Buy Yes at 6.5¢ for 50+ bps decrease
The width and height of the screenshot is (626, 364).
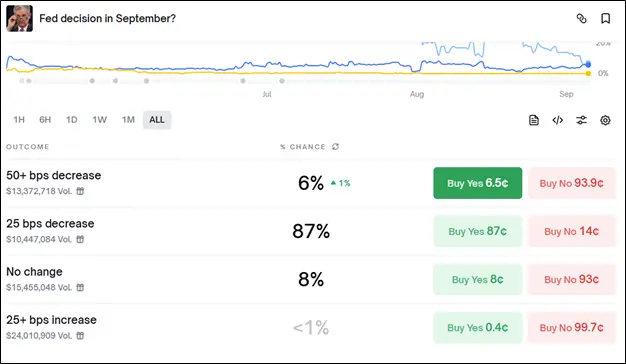click(477, 183)
